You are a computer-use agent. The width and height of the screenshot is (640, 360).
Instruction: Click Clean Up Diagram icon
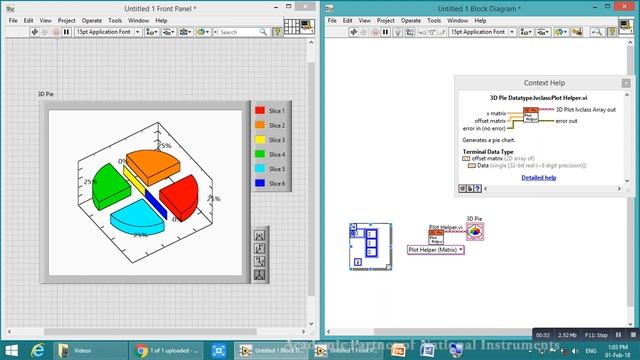[577, 32]
